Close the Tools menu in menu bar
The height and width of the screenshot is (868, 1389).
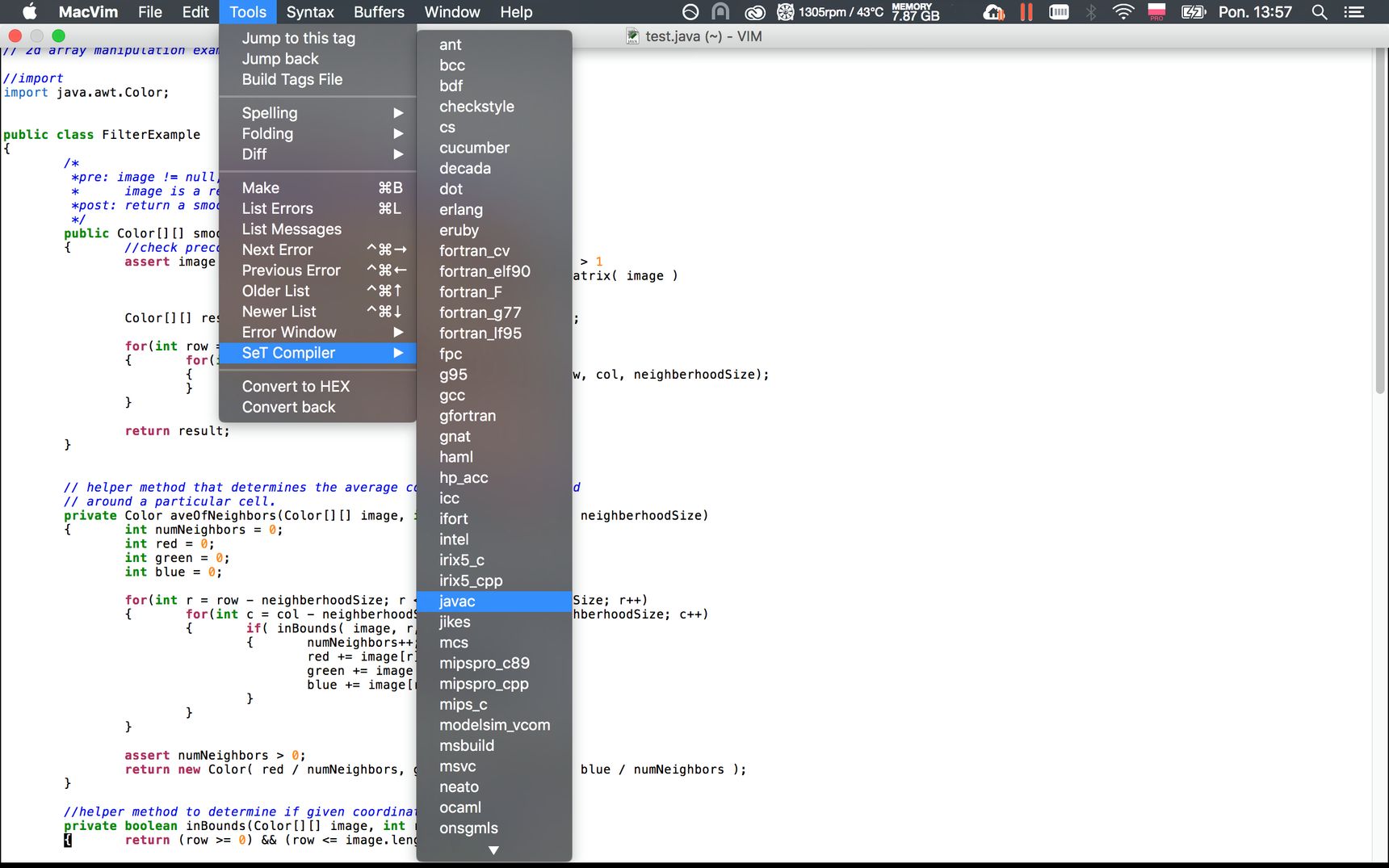(x=248, y=12)
